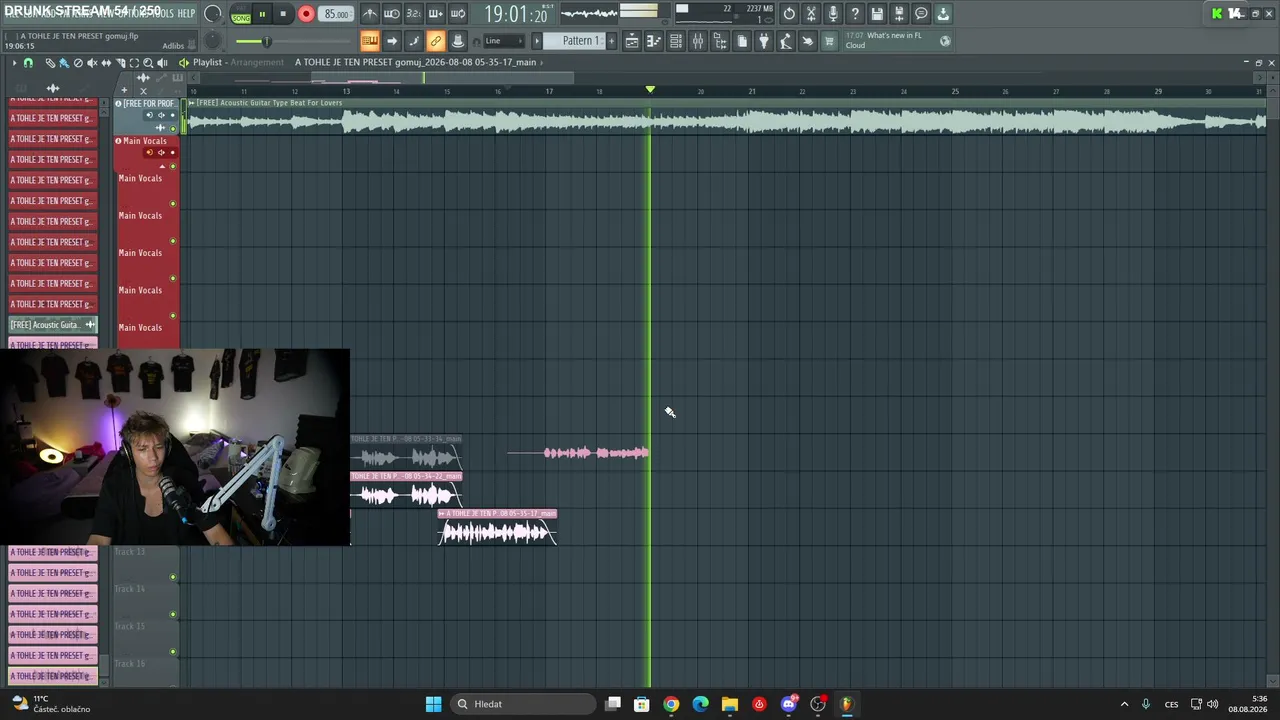
Task: Open Chrome from the taskbar
Action: click(671, 704)
